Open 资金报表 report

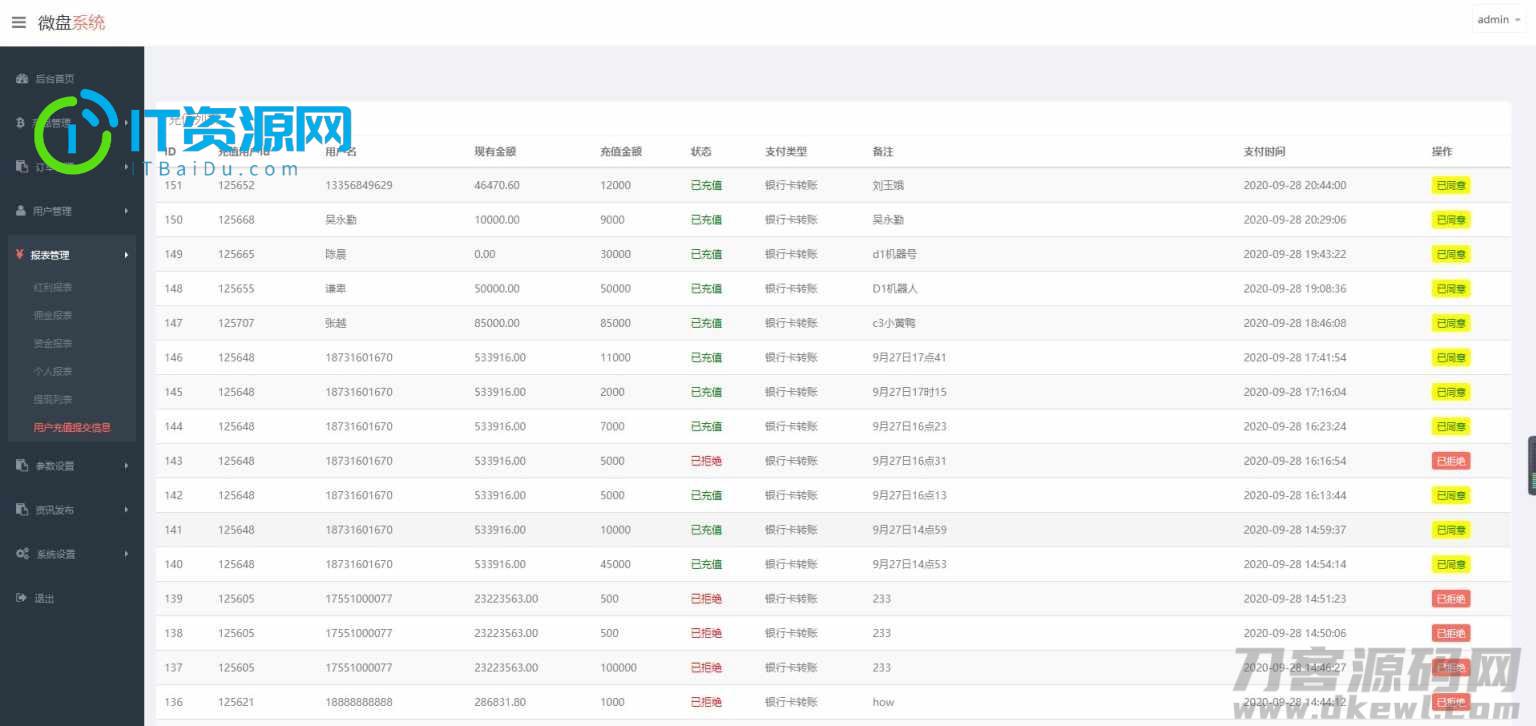click(x=53, y=343)
